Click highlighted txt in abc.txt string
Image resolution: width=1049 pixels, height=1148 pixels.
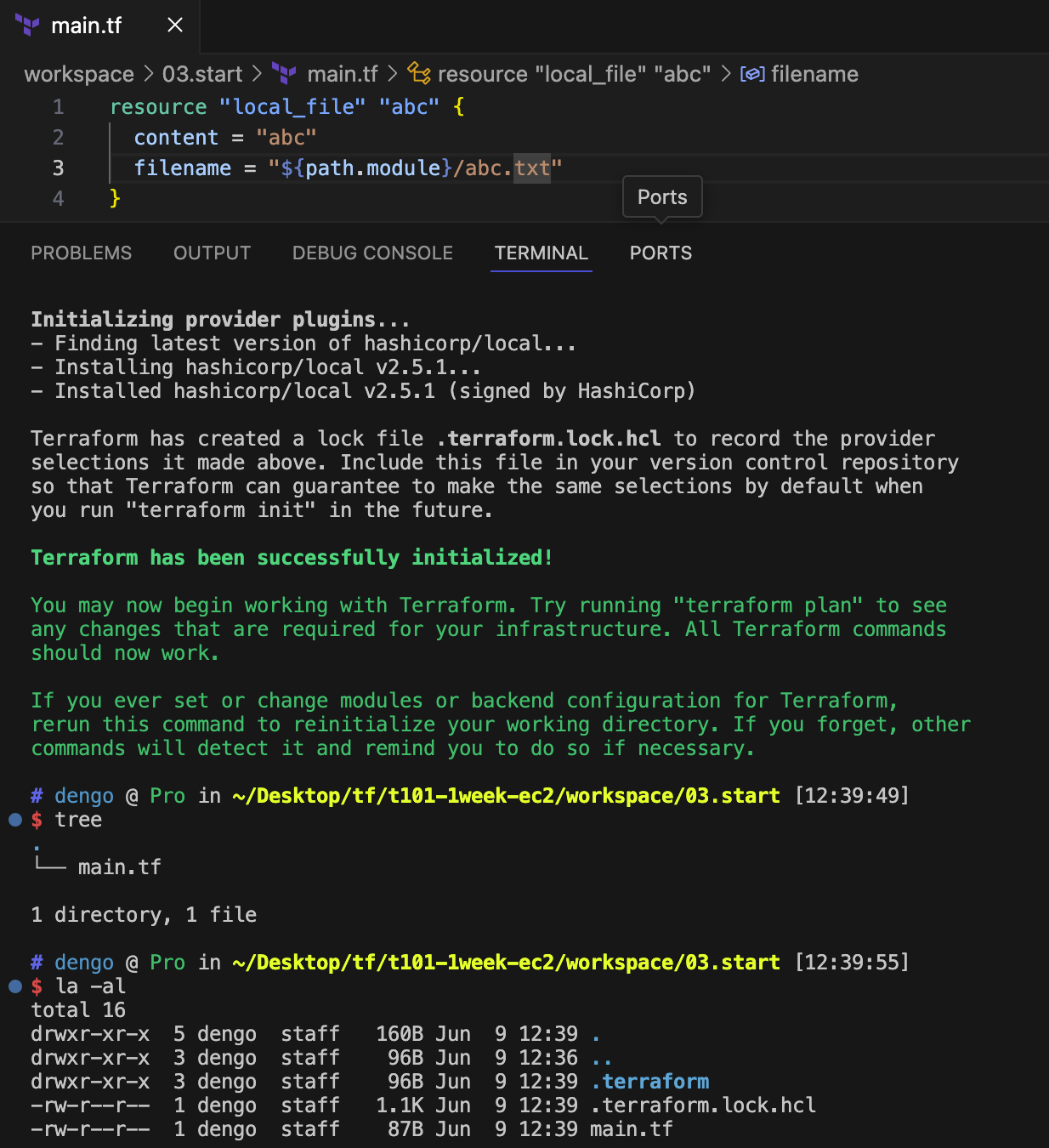tap(532, 168)
